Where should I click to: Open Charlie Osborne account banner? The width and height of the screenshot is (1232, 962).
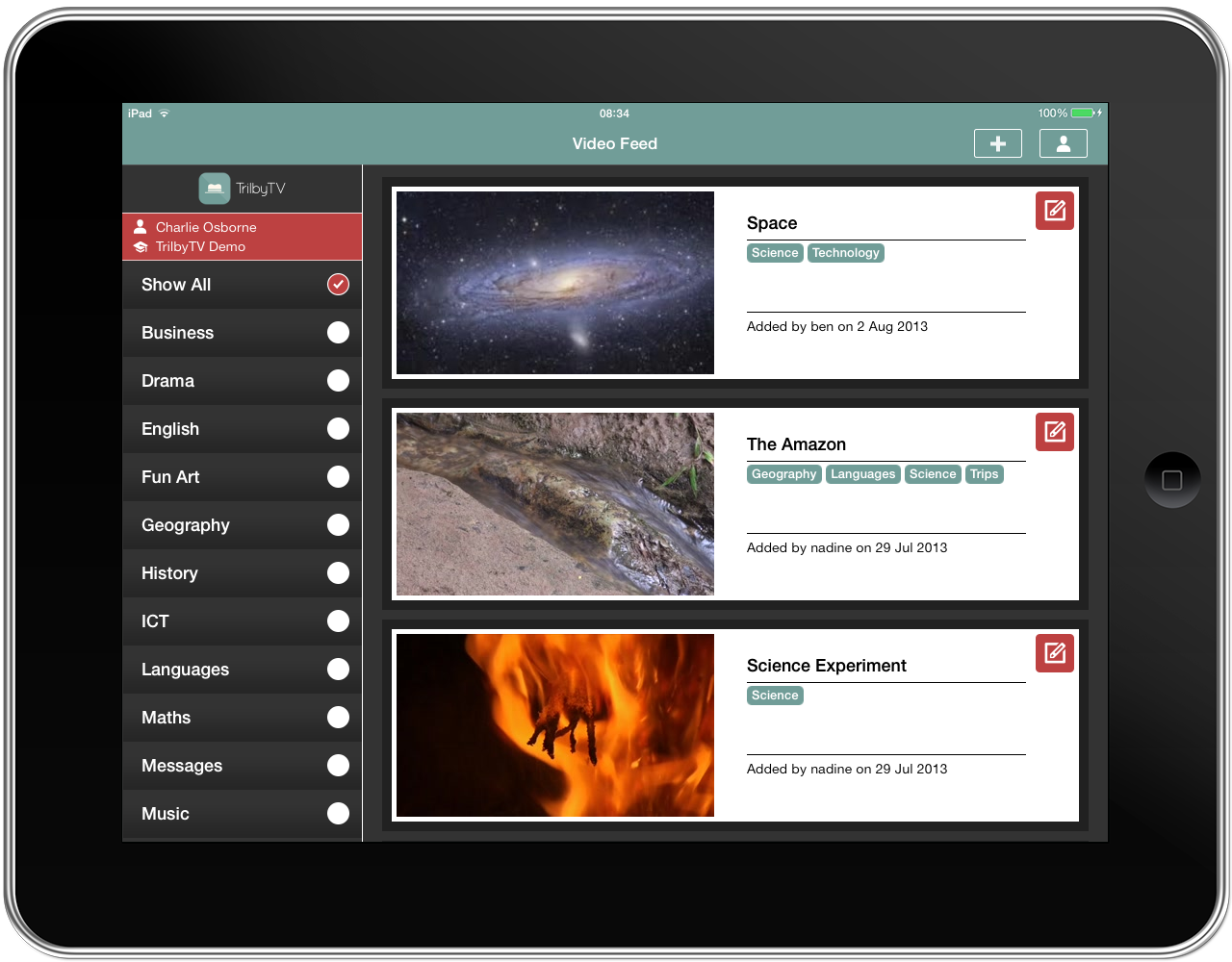[x=242, y=237]
